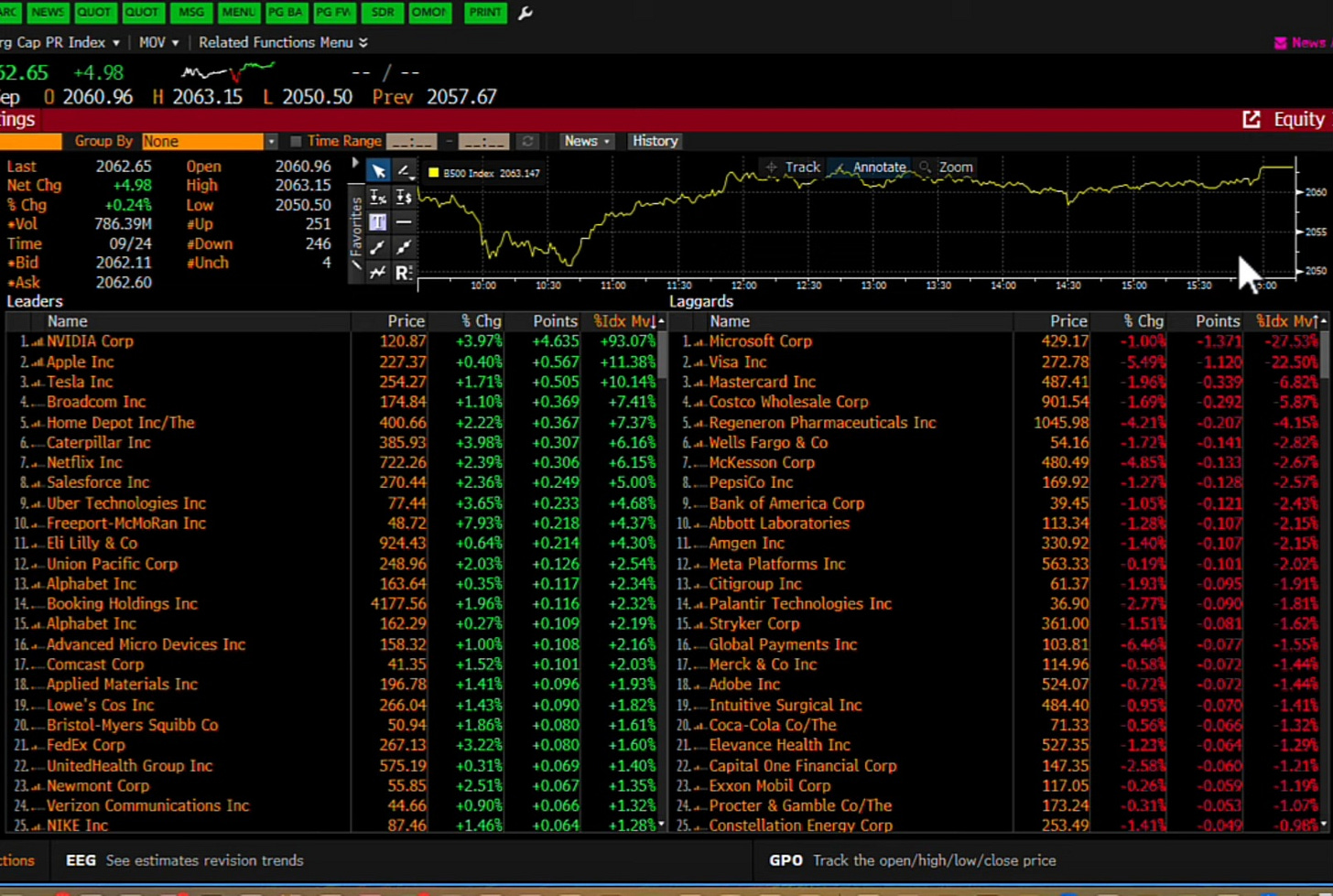Select the Booking Holdings Inc row

coord(333,604)
